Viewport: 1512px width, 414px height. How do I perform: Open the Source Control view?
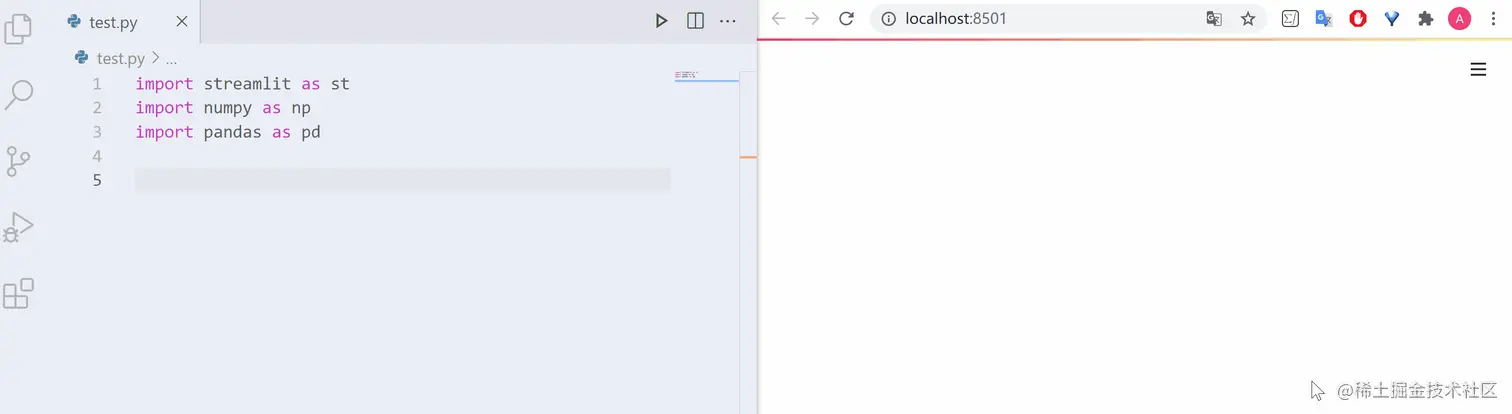coord(19,161)
